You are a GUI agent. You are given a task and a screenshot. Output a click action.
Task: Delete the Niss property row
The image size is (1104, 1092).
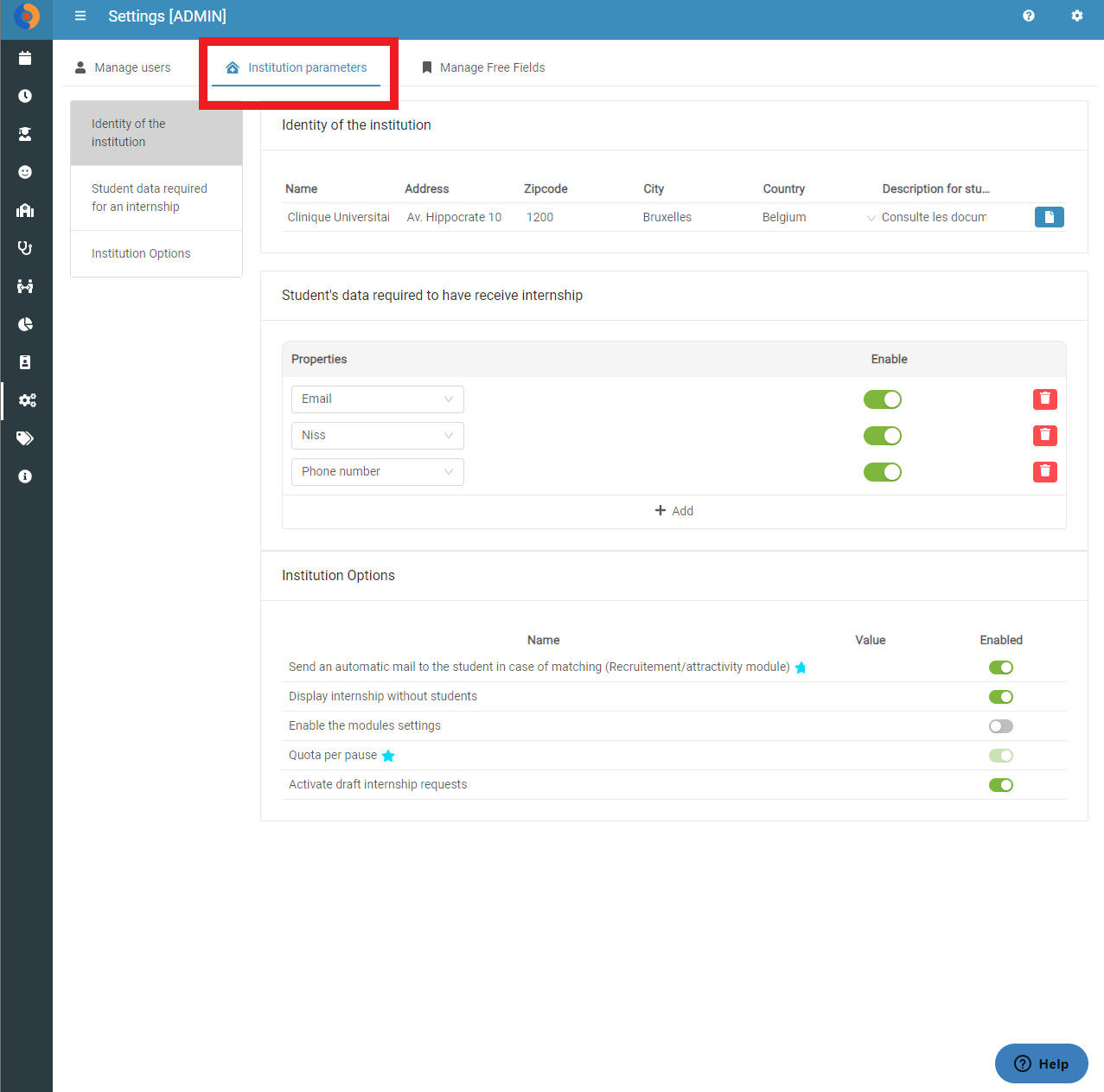(1045, 435)
